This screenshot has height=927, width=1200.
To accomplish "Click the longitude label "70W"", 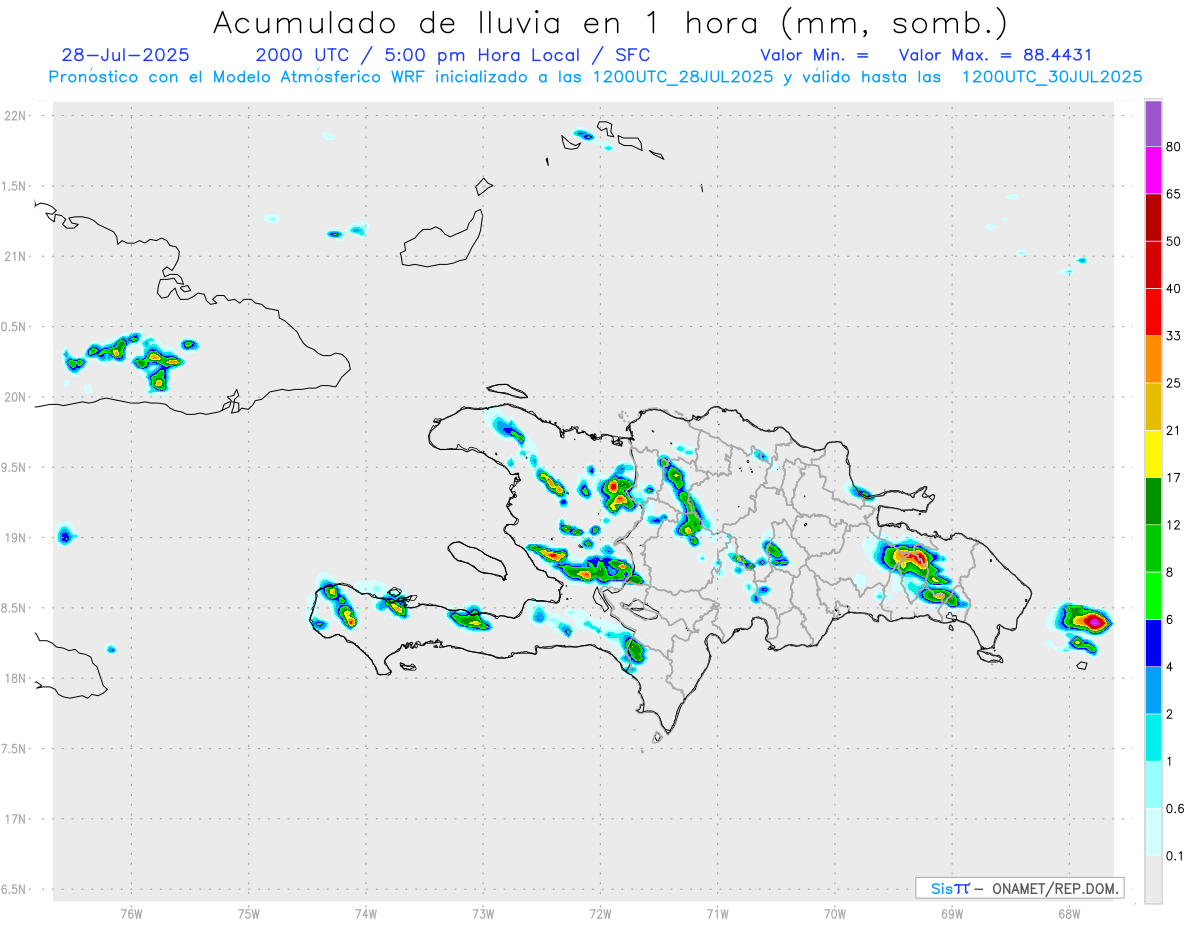I will (834, 914).
